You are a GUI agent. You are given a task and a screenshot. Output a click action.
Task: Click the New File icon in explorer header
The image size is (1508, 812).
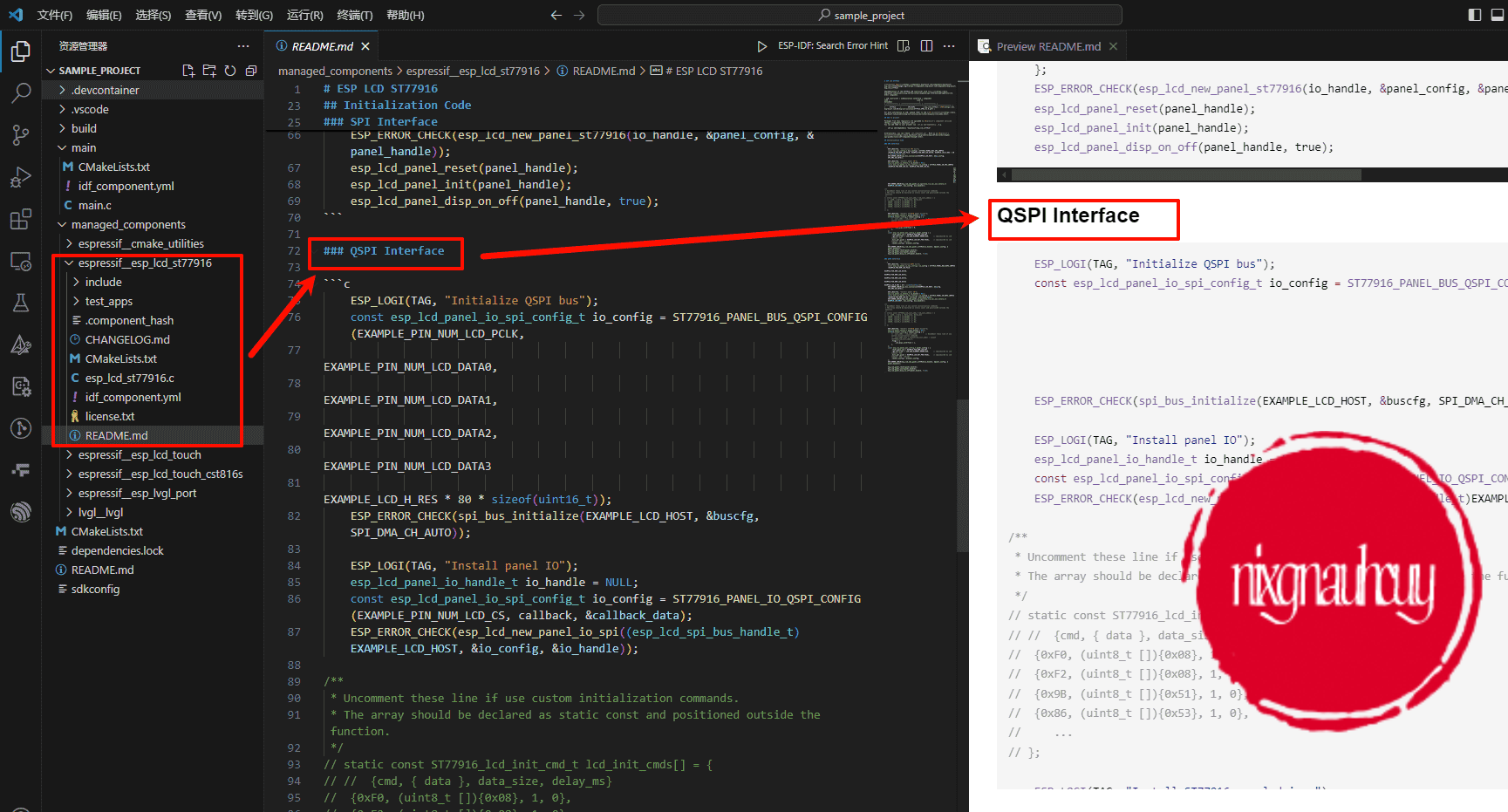coord(188,71)
